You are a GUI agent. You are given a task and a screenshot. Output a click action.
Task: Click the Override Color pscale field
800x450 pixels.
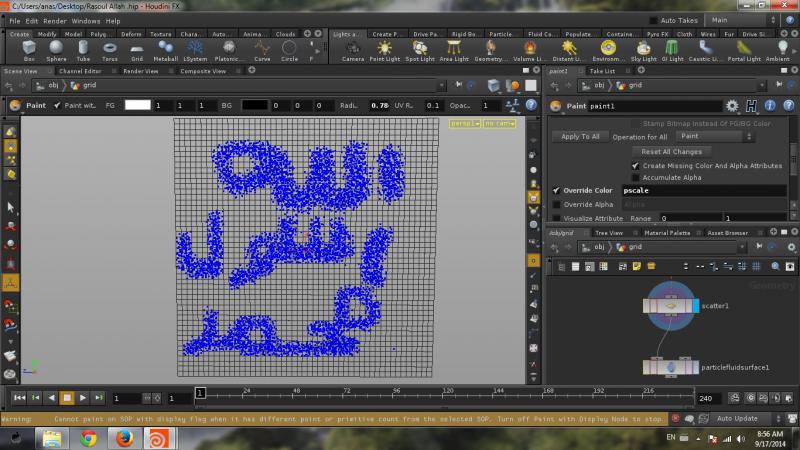coord(704,190)
